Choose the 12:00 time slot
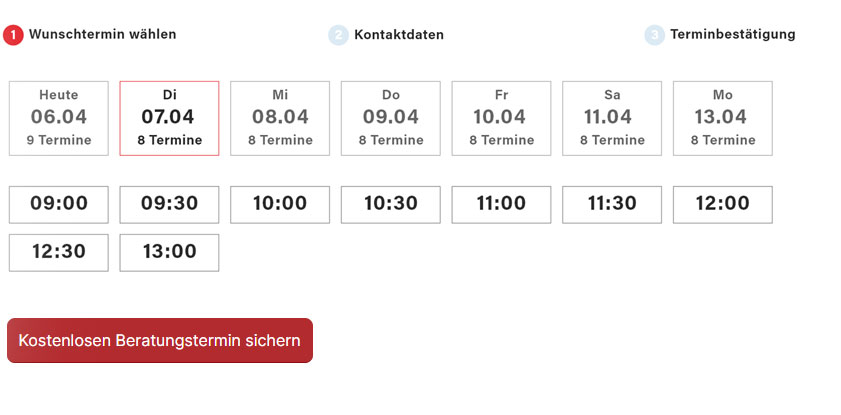Screen dimensions: 841x415 point(722,204)
